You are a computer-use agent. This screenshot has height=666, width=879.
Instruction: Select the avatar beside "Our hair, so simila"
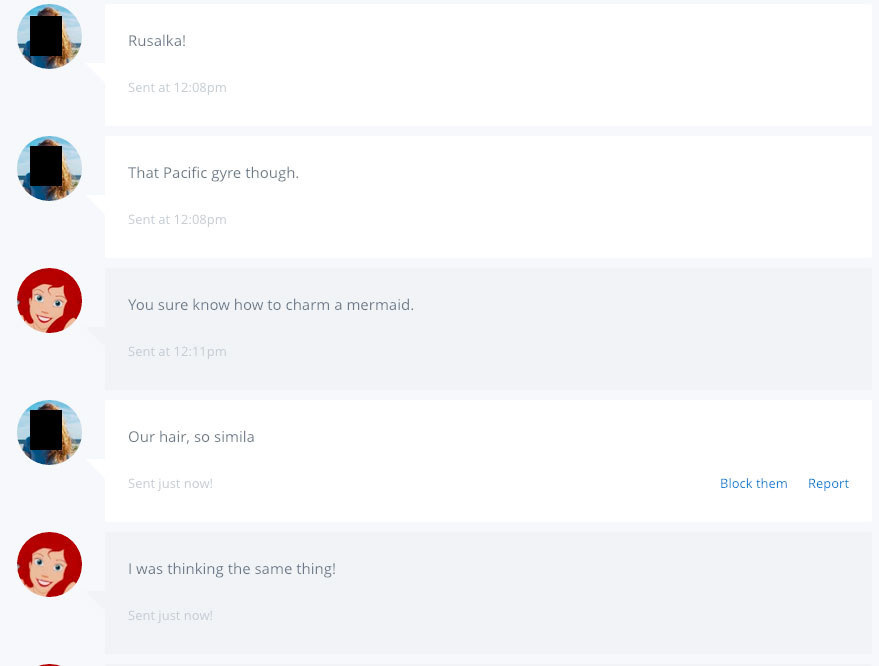click(x=49, y=432)
